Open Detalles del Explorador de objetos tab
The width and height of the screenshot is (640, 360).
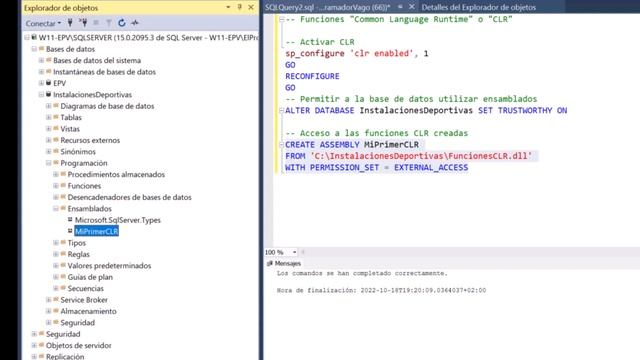click(478, 7)
